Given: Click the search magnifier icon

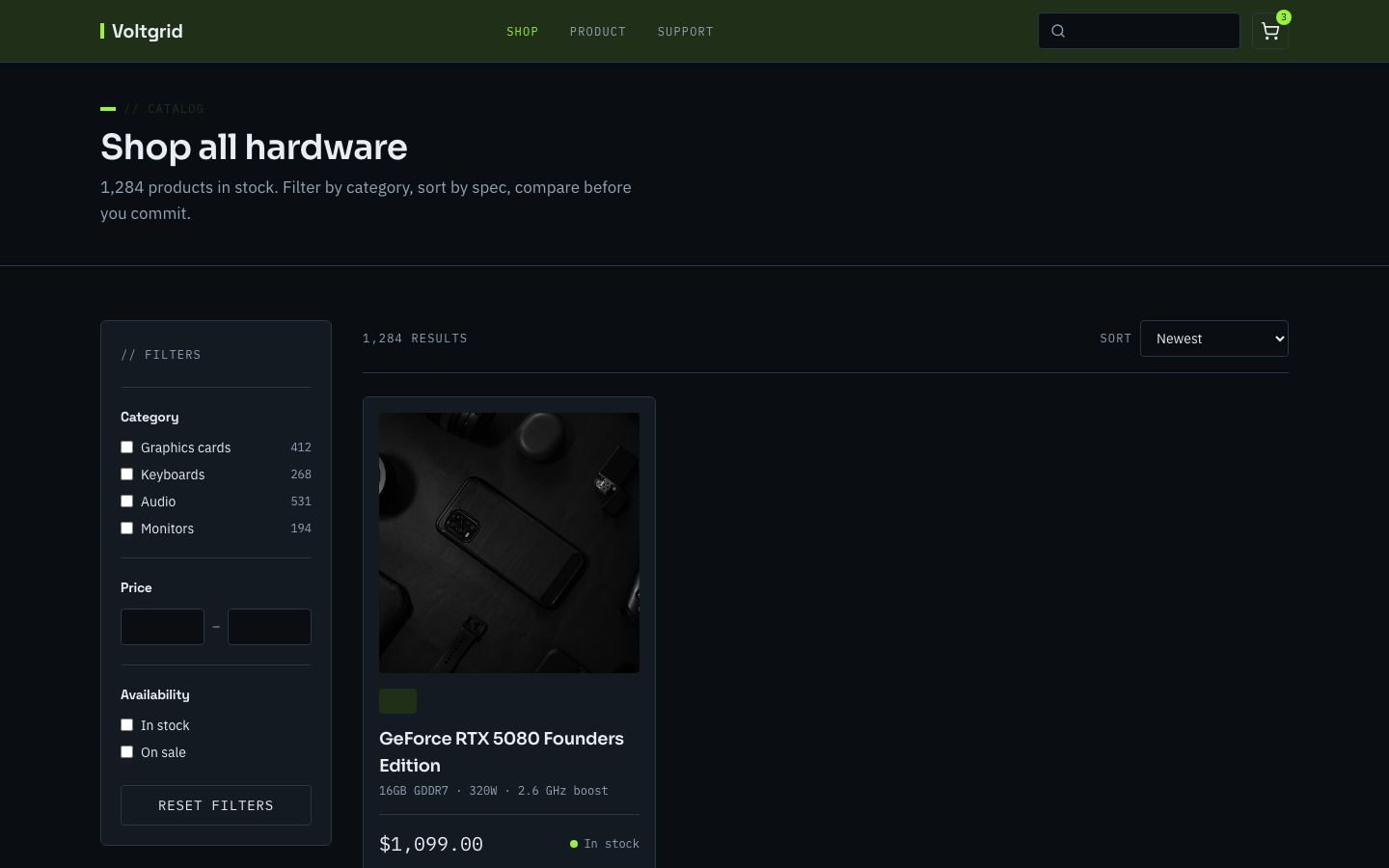Looking at the screenshot, I should (x=1058, y=31).
